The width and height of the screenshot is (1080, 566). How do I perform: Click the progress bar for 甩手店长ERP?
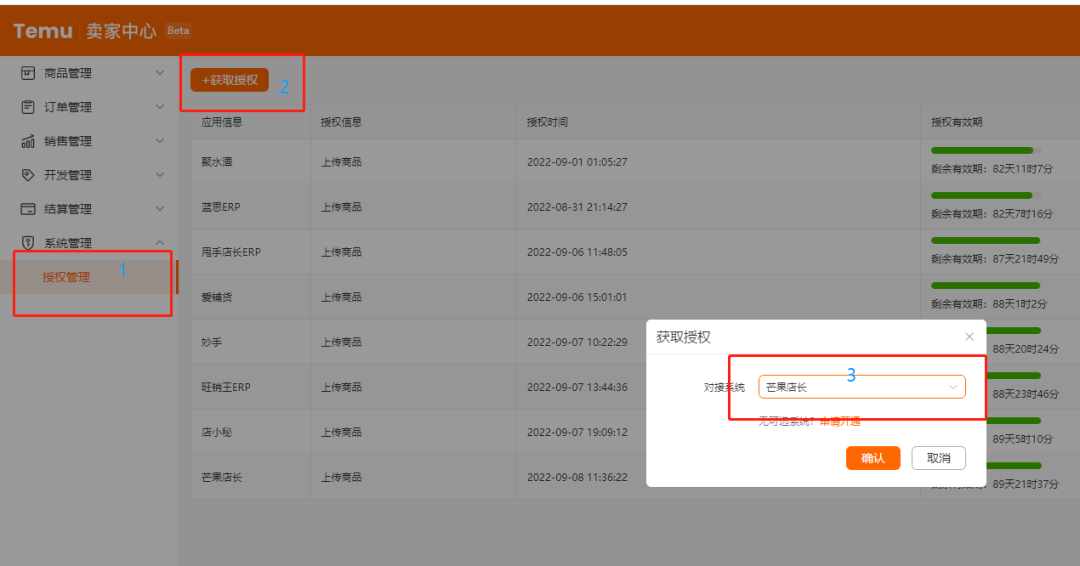(x=986, y=240)
